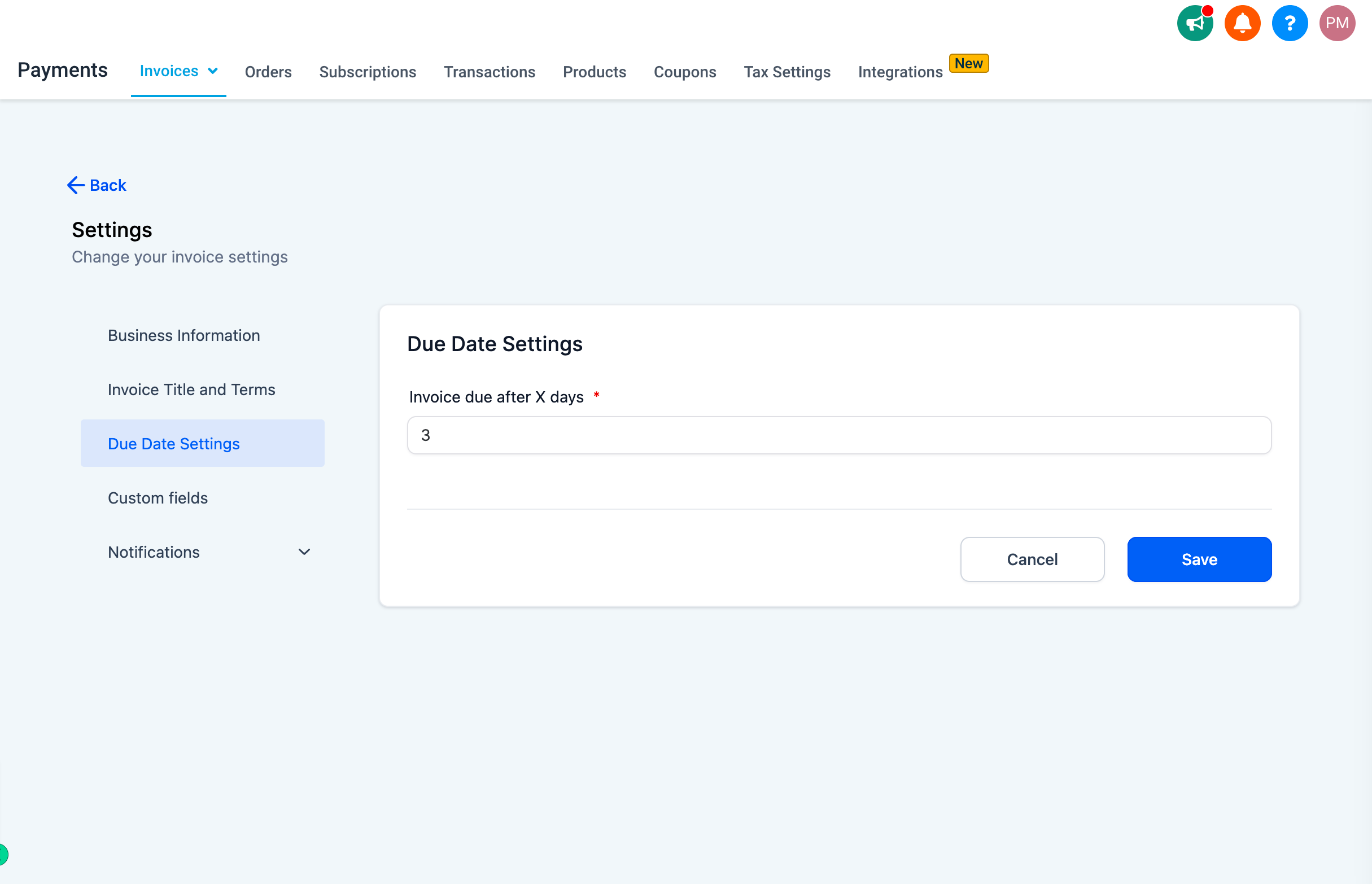Open Invoice Title and Terms settings
This screenshot has height=884, width=1372.
[x=202, y=389]
